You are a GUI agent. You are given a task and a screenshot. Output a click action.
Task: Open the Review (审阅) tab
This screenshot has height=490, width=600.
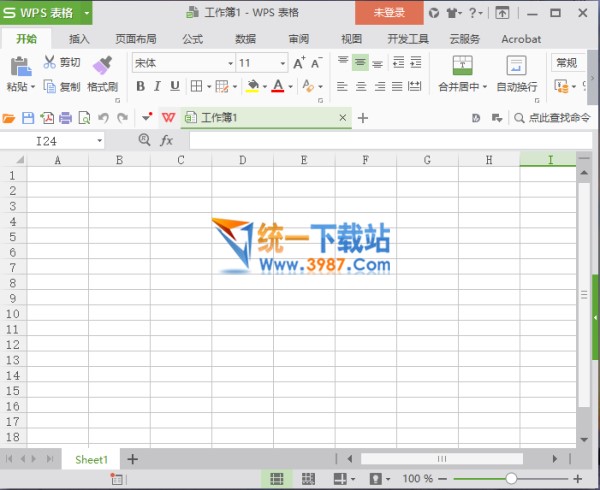298,39
